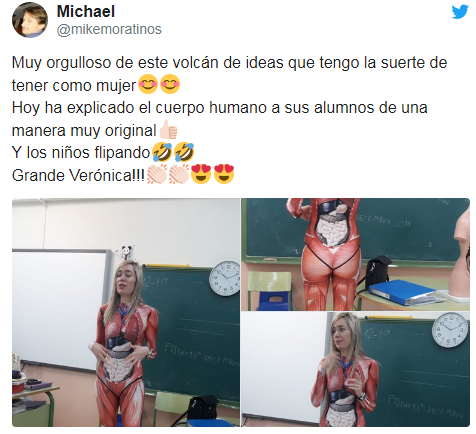Click the display name Michael
The image size is (476, 434).
[86, 11]
